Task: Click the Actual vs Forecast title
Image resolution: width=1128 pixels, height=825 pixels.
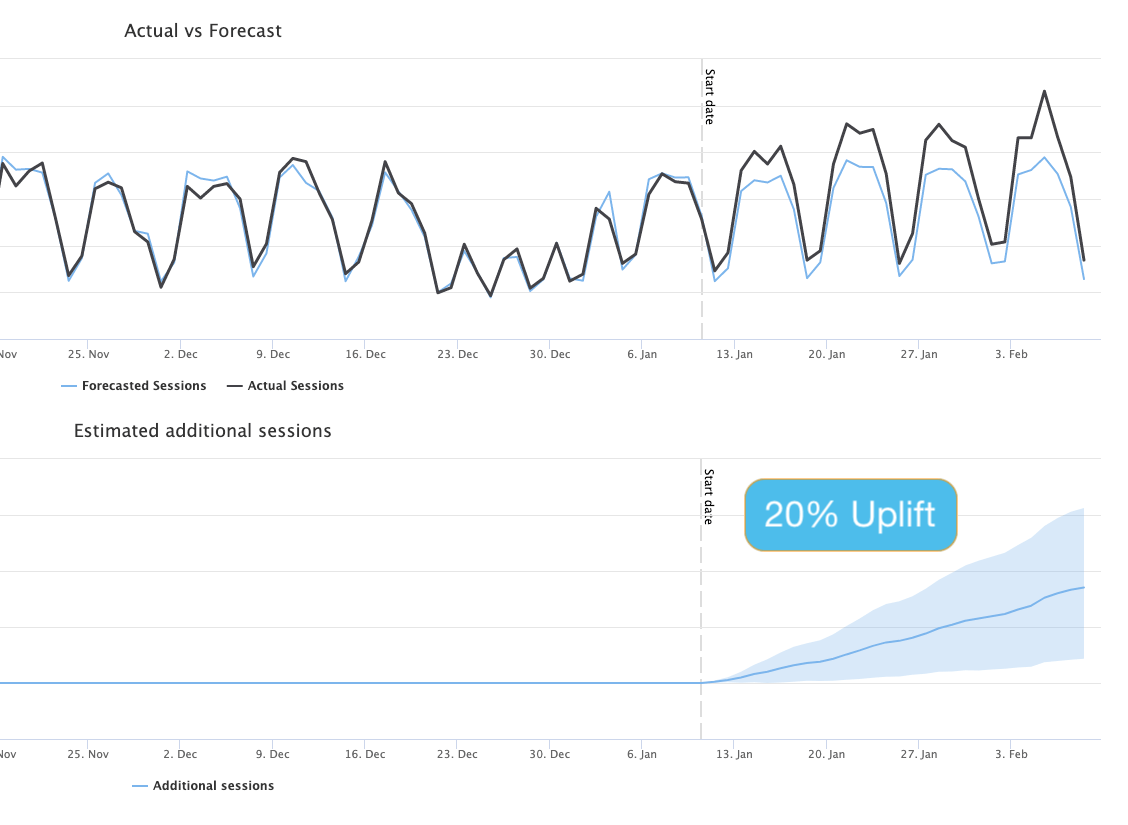Action: coord(203,31)
